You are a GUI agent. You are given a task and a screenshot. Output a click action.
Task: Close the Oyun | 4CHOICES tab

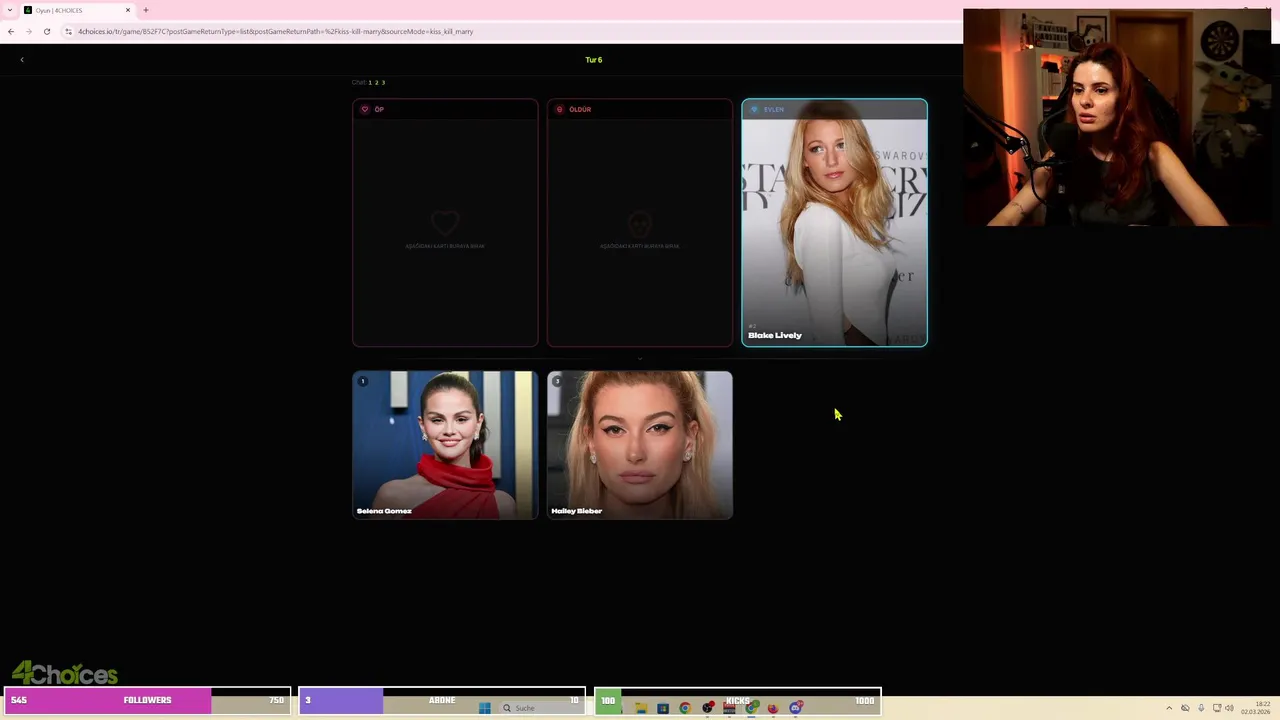[x=127, y=10]
